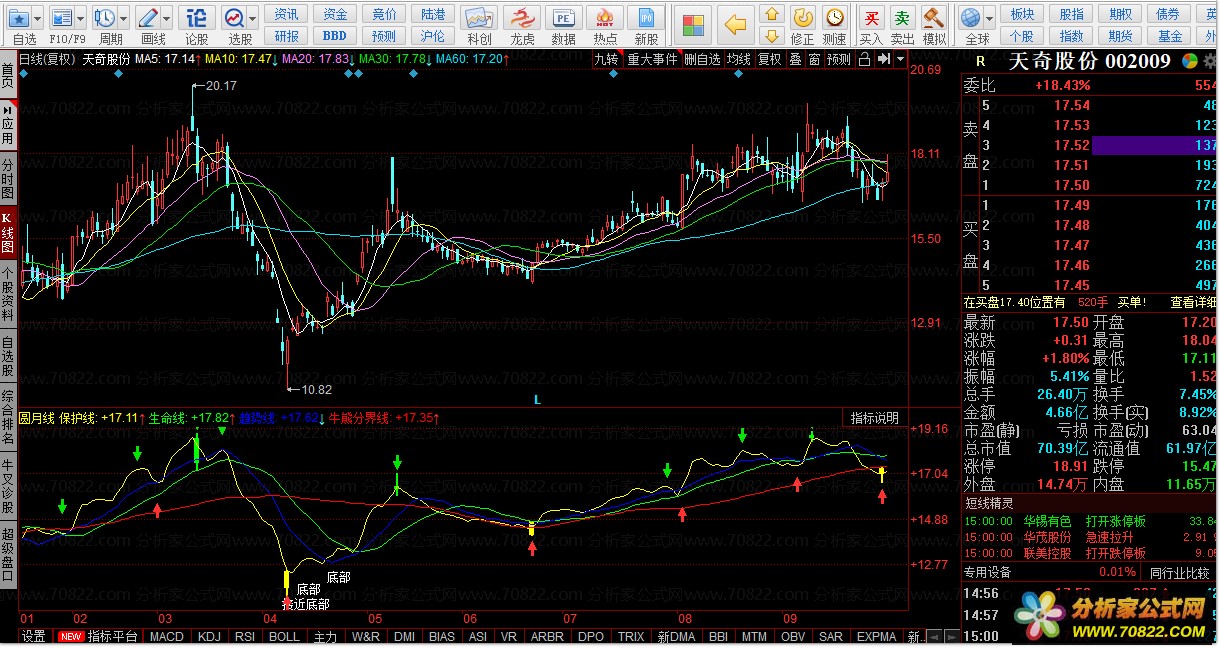Open the 模拟 gavel simulation tool
Viewport: 1222px width, 648px height.
(934, 18)
